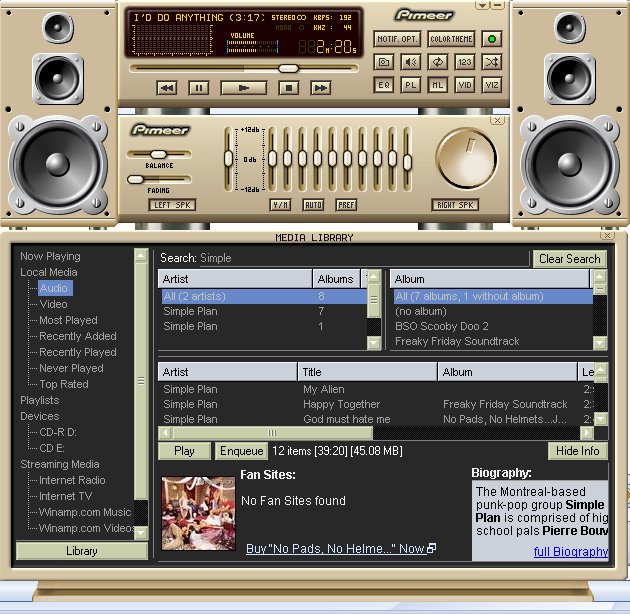Image resolution: width=630 pixels, height=614 pixels.
Task: Open Recently Added view
Action: 78,336
